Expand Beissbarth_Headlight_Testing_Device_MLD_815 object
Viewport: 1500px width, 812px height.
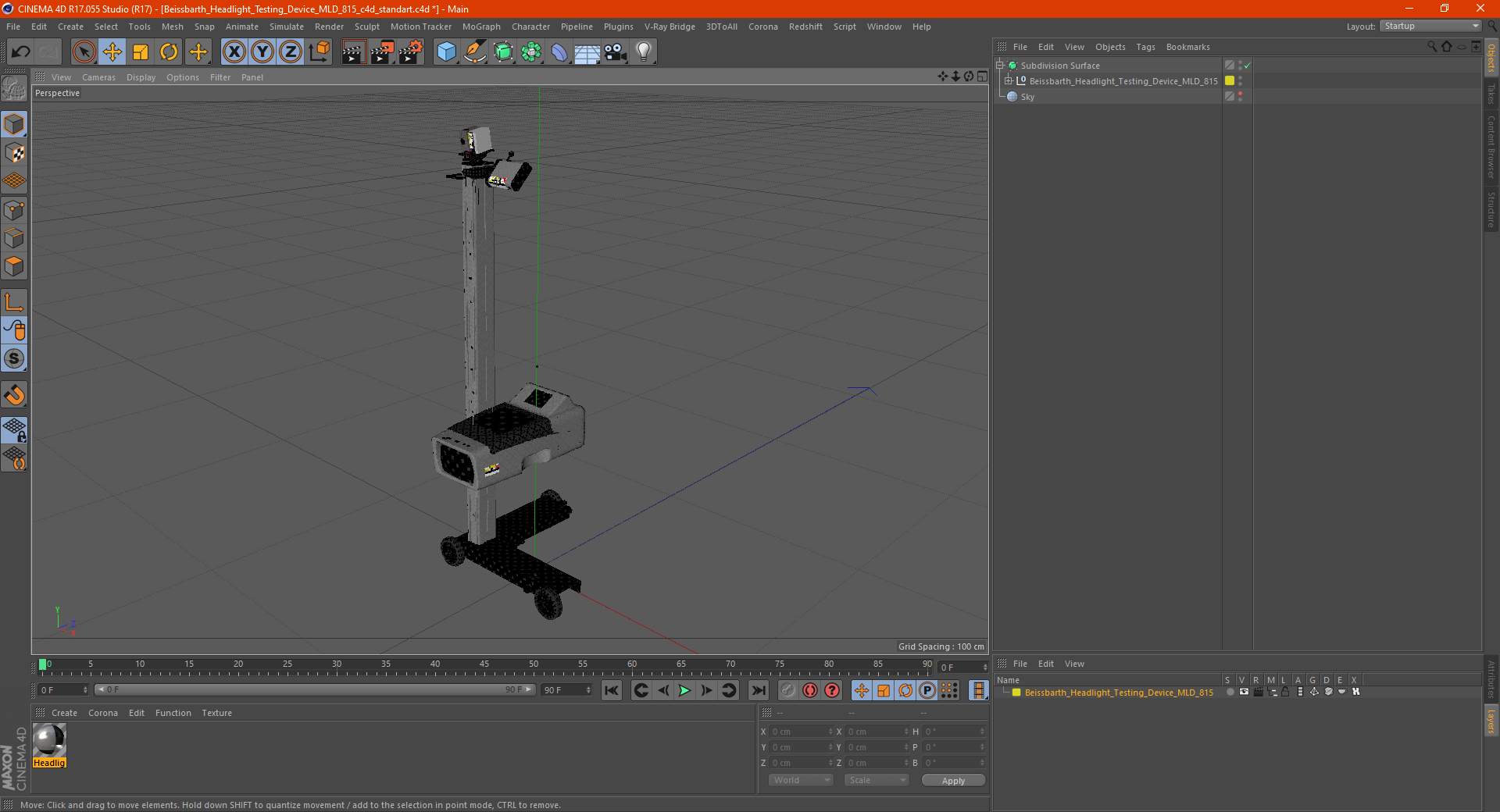(x=1008, y=81)
